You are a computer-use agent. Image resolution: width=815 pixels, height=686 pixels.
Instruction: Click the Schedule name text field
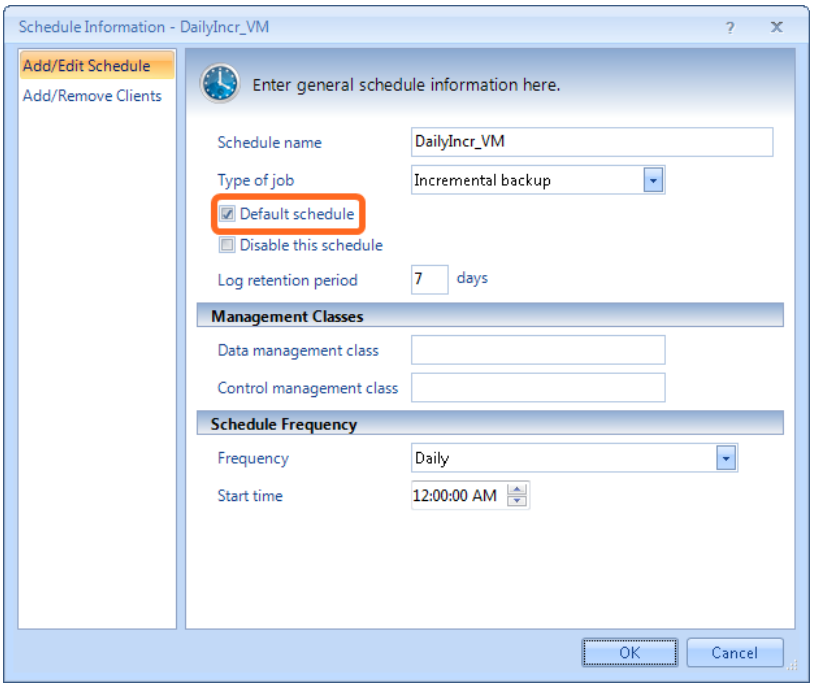(591, 142)
